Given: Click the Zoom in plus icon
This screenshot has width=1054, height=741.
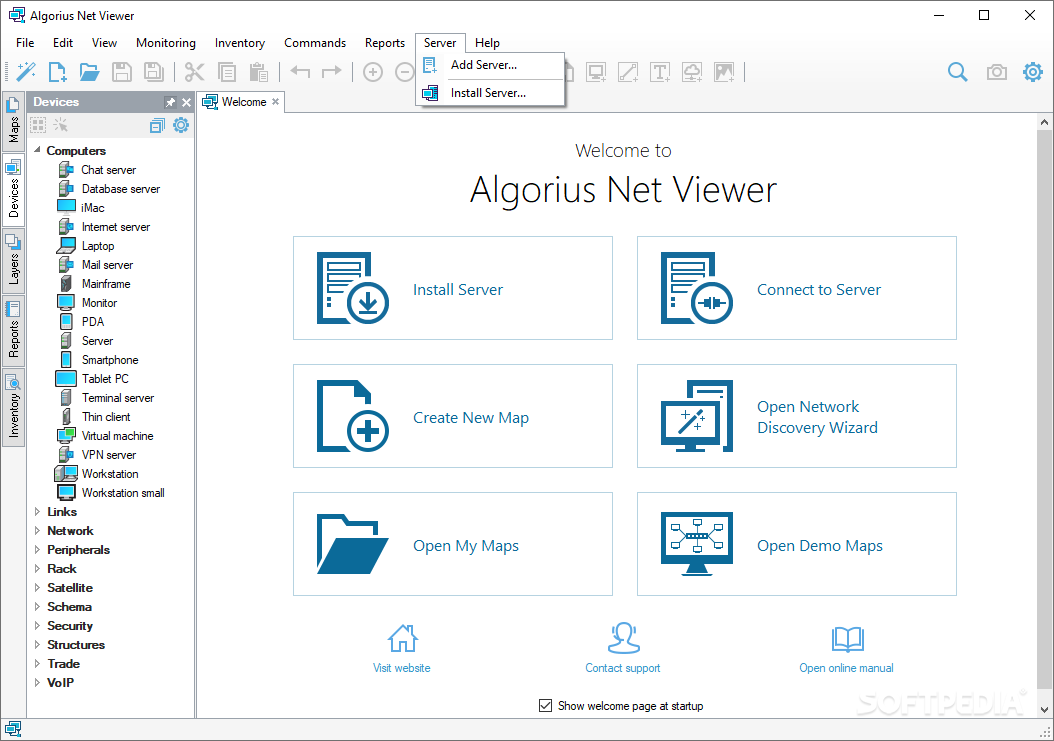Looking at the screenshot, I should tap(372, 71).
